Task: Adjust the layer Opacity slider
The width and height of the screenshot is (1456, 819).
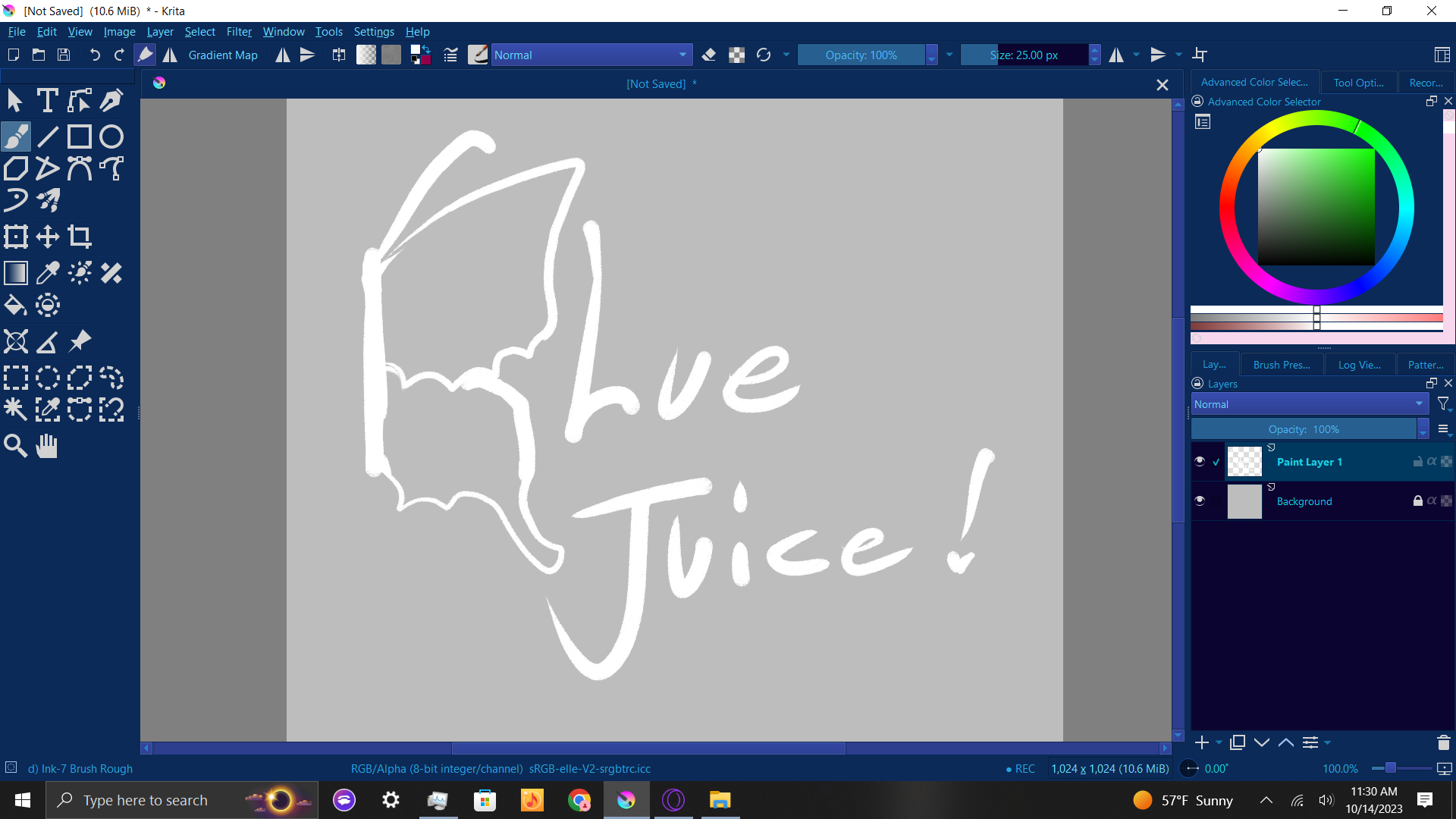Action: click(1303, 429)
